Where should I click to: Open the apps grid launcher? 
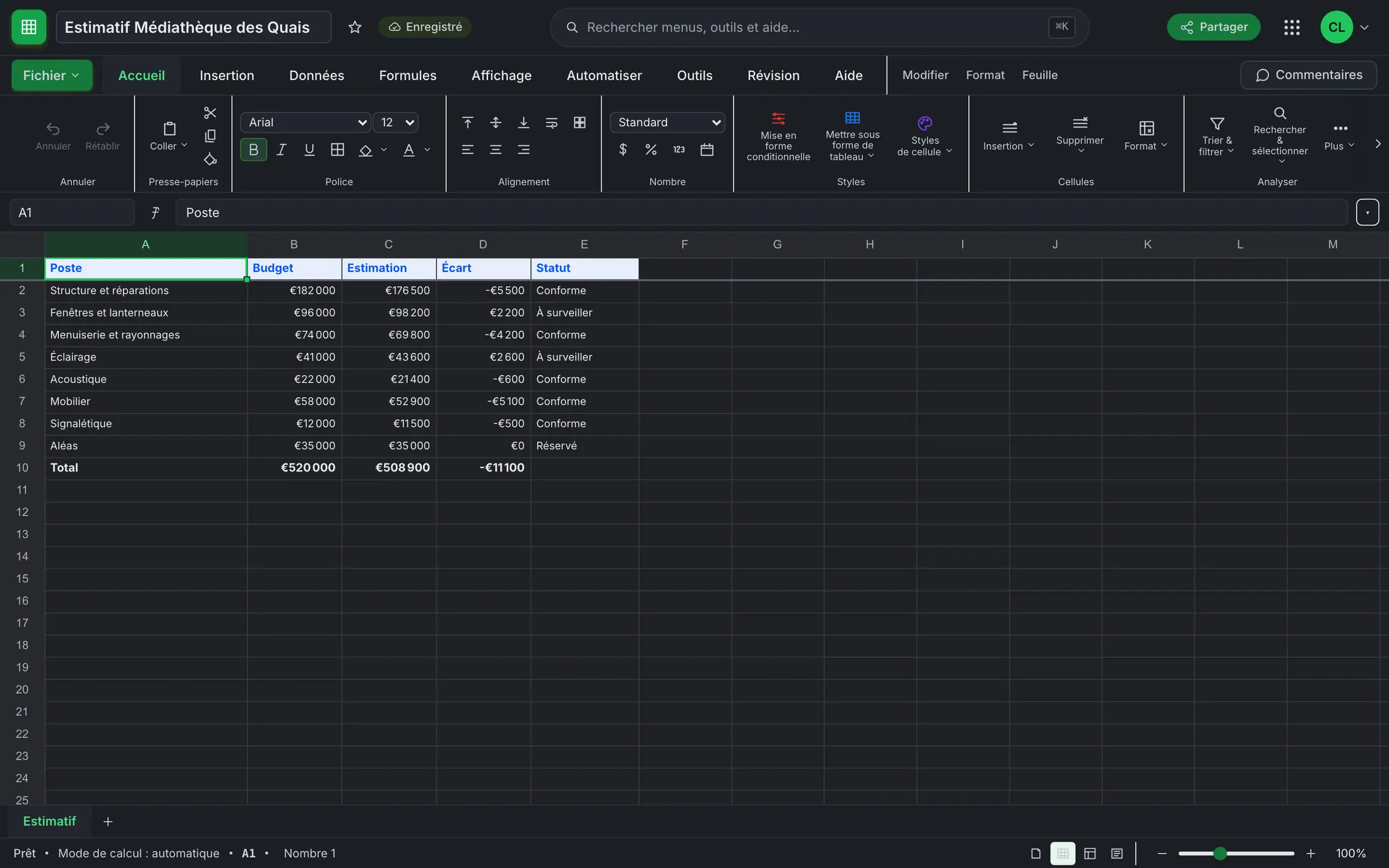[x=1292, y=27]
